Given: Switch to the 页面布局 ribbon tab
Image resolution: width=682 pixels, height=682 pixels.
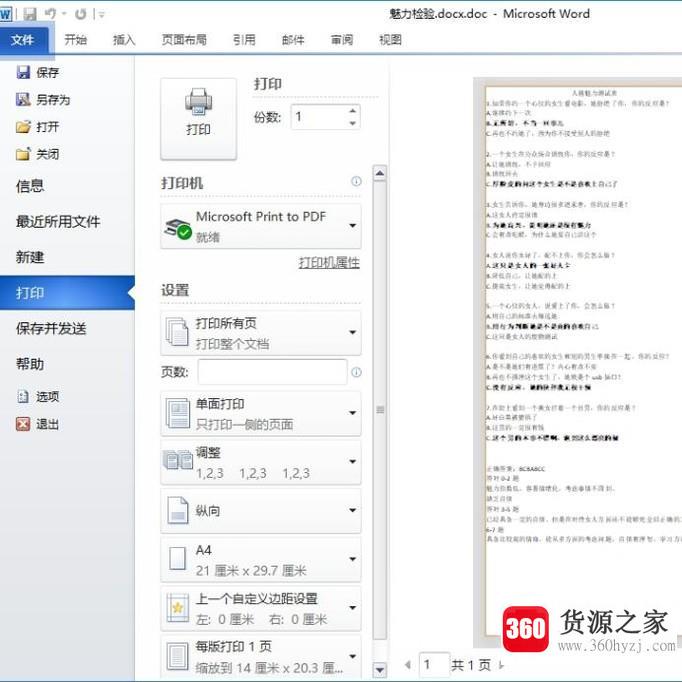Looking at the screenshot, I should click(184, 40).
